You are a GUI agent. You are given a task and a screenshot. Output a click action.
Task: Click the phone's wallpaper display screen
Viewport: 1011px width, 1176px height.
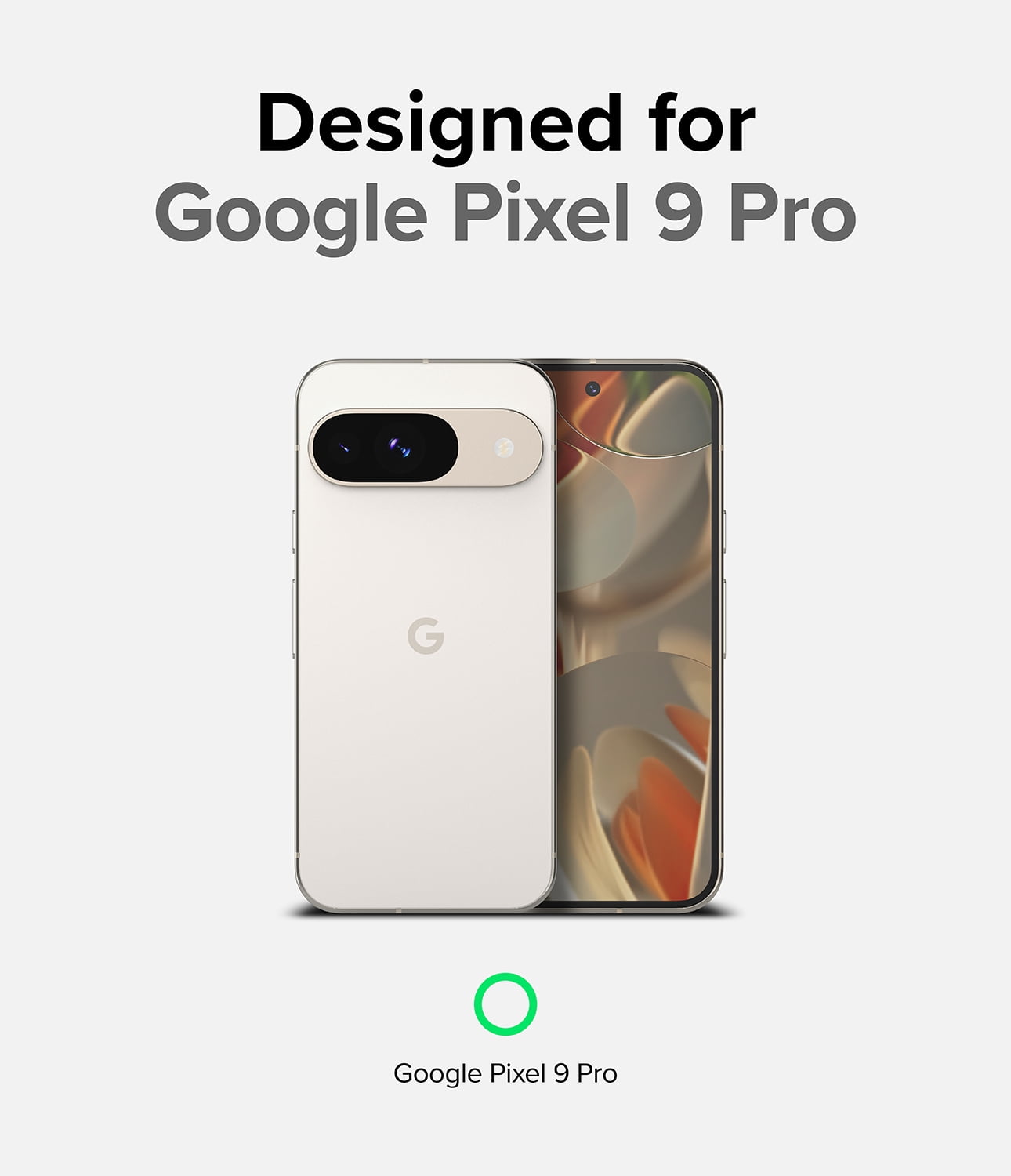[635, 635]
